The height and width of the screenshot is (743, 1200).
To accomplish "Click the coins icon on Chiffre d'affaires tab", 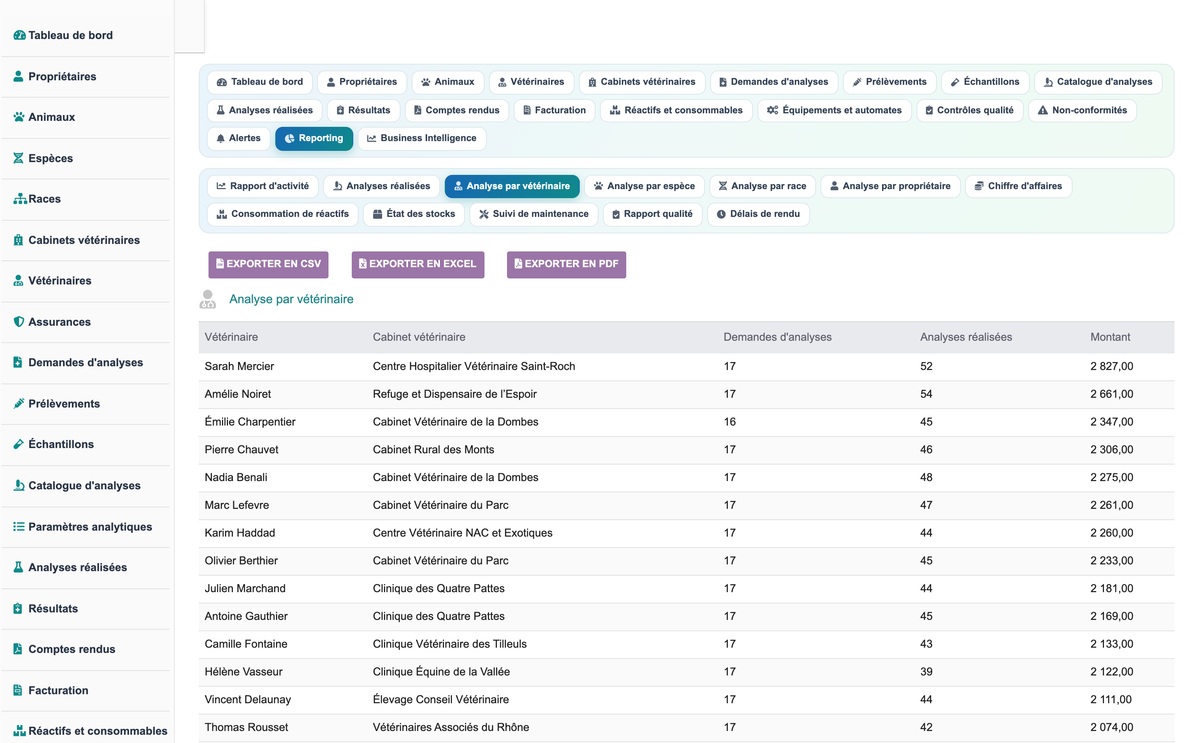I will click(979, 186).
